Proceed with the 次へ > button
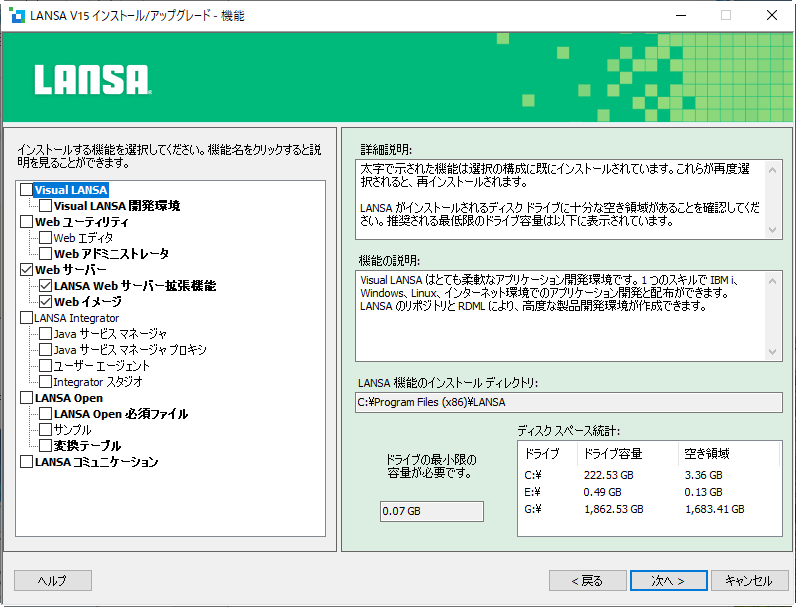This screenshot has width=796, height=607. (669, 580)
